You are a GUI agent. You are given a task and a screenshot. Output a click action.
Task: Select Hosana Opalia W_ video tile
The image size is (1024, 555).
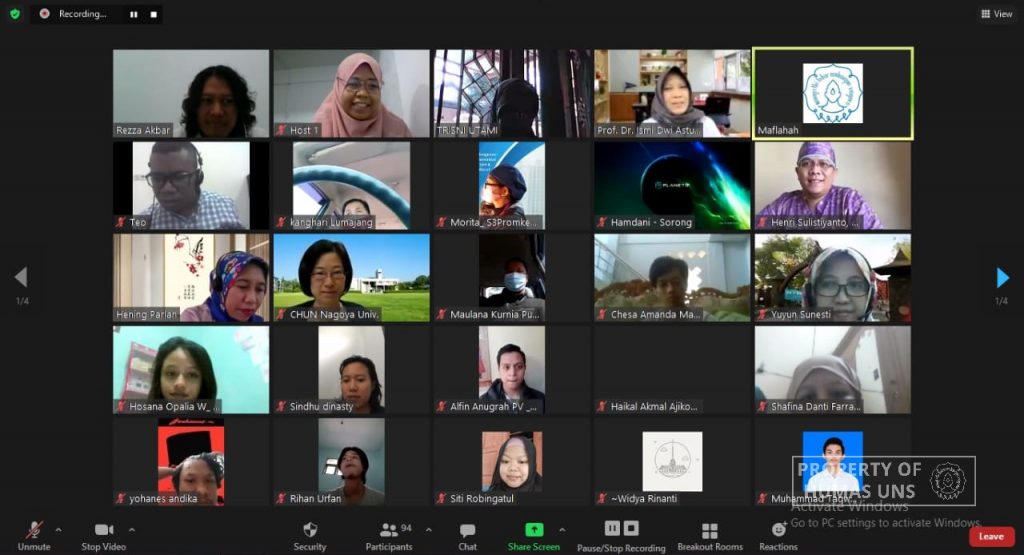[191, 370]
